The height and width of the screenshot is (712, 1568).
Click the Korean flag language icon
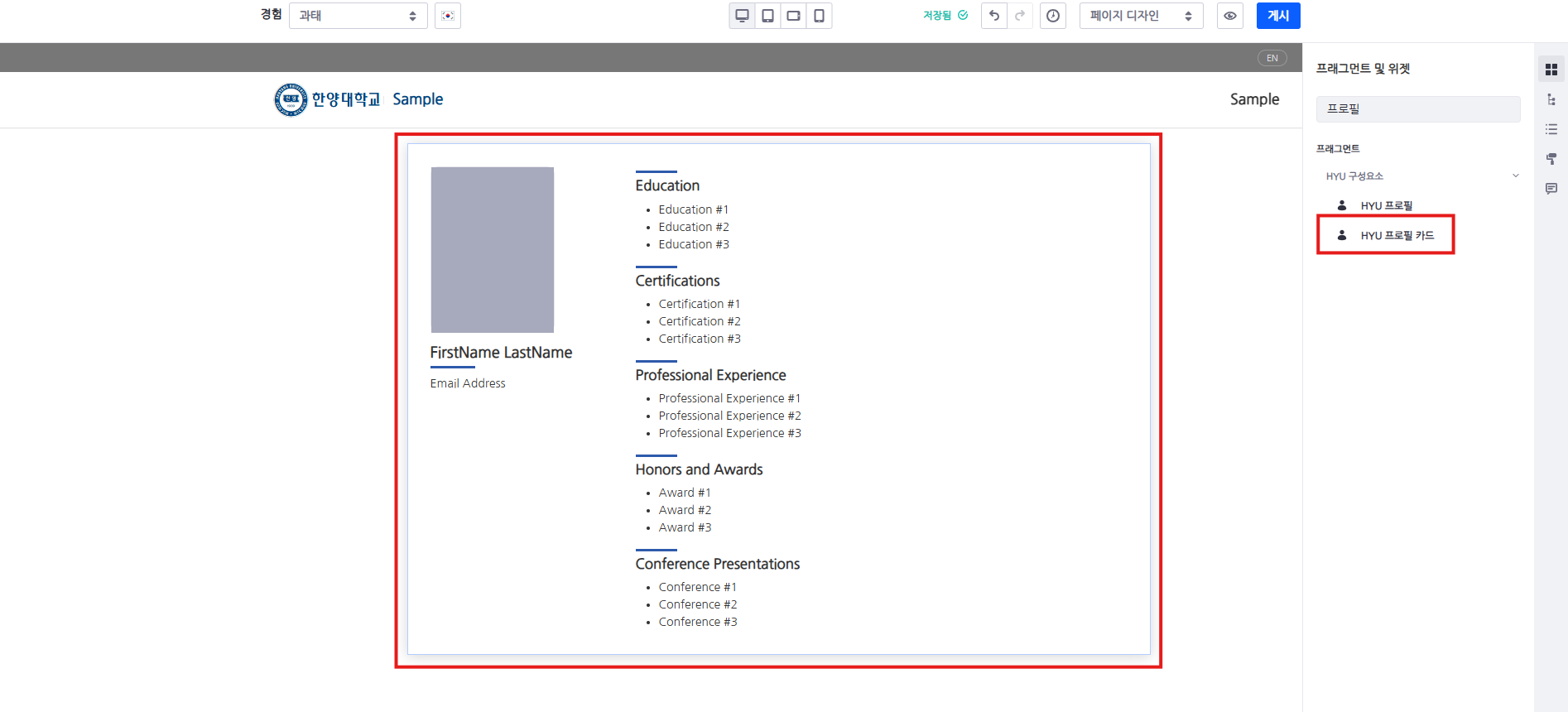[448, 16]
